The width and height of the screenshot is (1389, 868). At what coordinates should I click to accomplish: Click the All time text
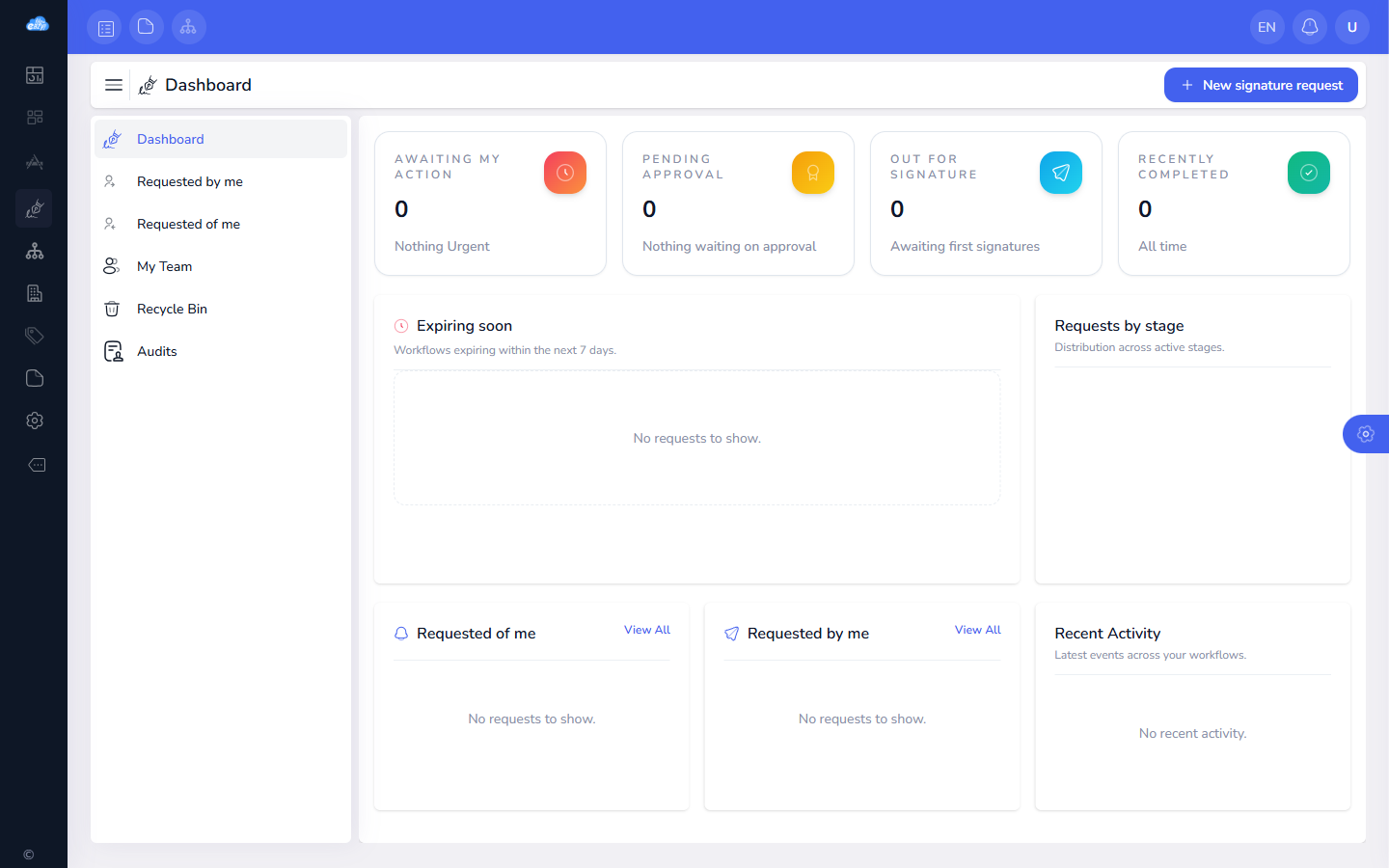coord(1162,246)
